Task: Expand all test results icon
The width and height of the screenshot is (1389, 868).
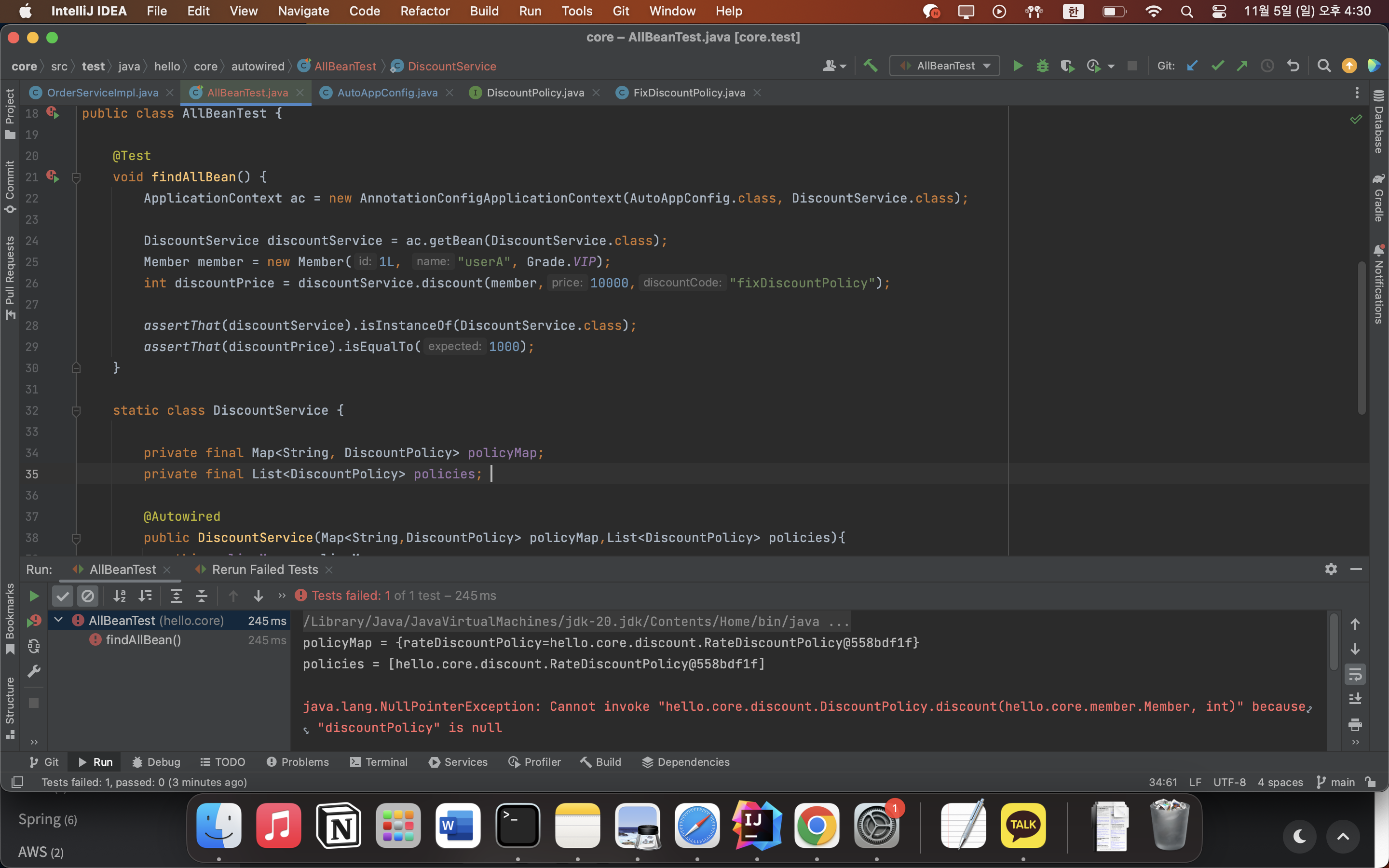Action: tap(176, 596)
